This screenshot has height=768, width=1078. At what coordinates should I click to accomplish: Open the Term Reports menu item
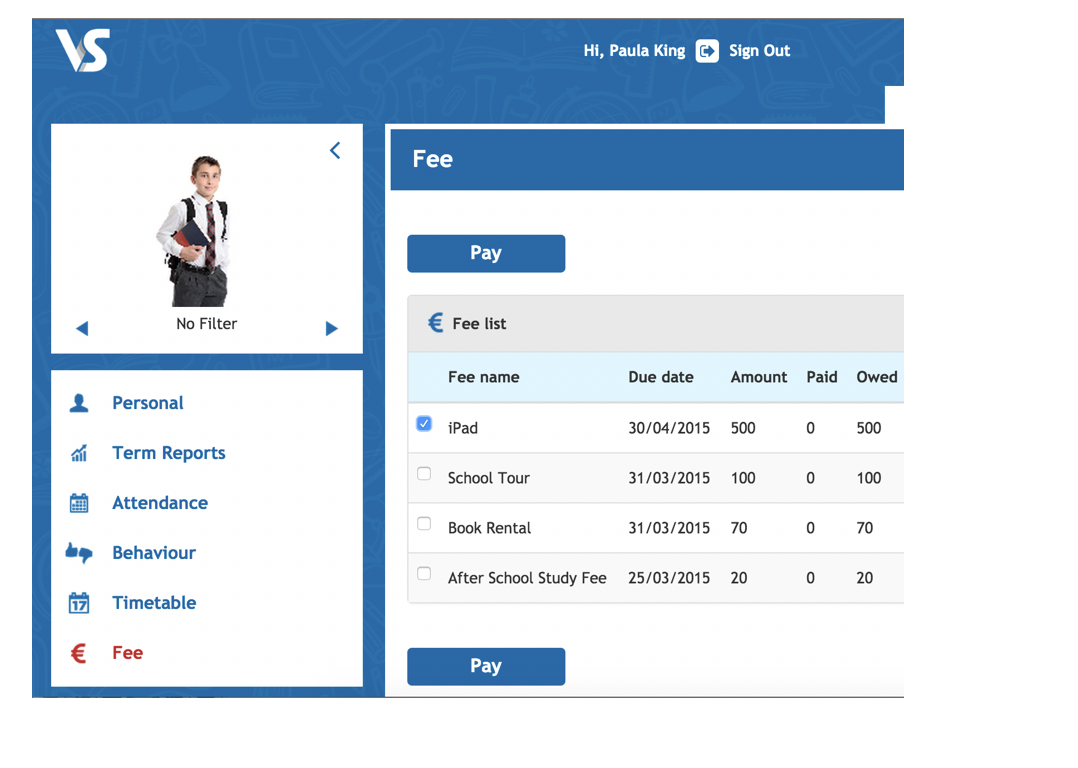168,453
